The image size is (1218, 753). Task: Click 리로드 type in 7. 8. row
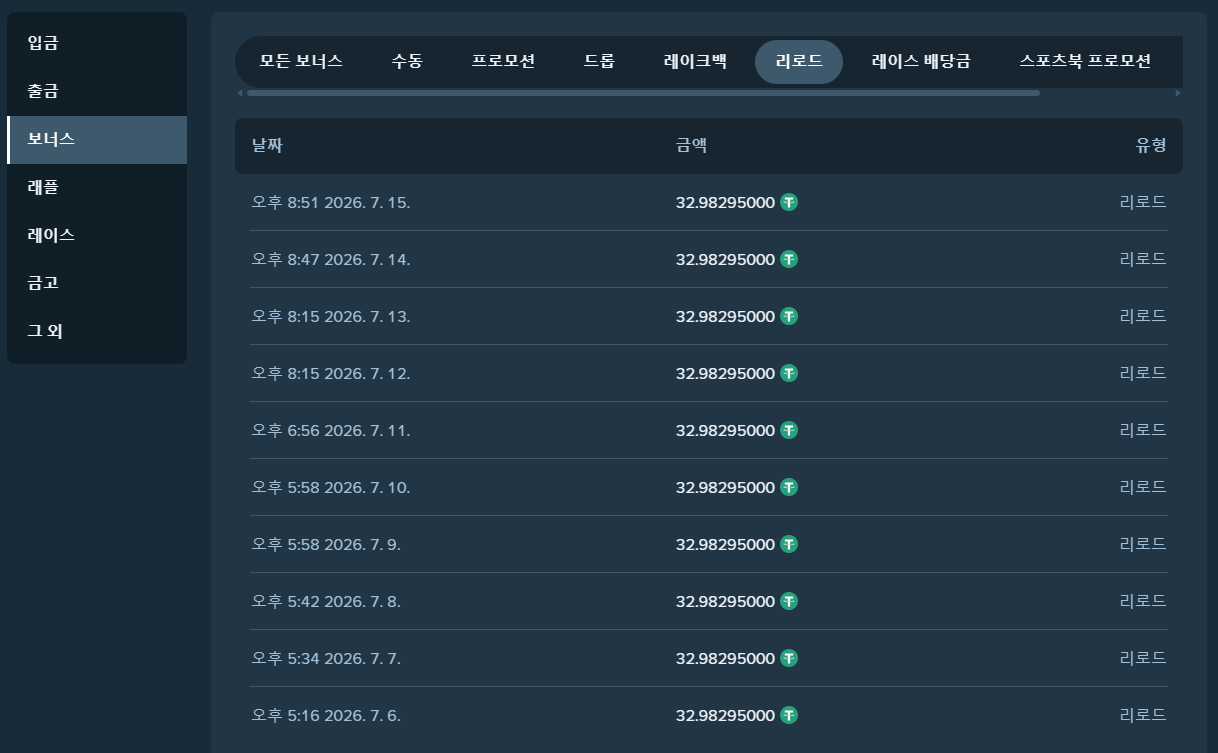pyautogui.click(x=1143, y=601)
